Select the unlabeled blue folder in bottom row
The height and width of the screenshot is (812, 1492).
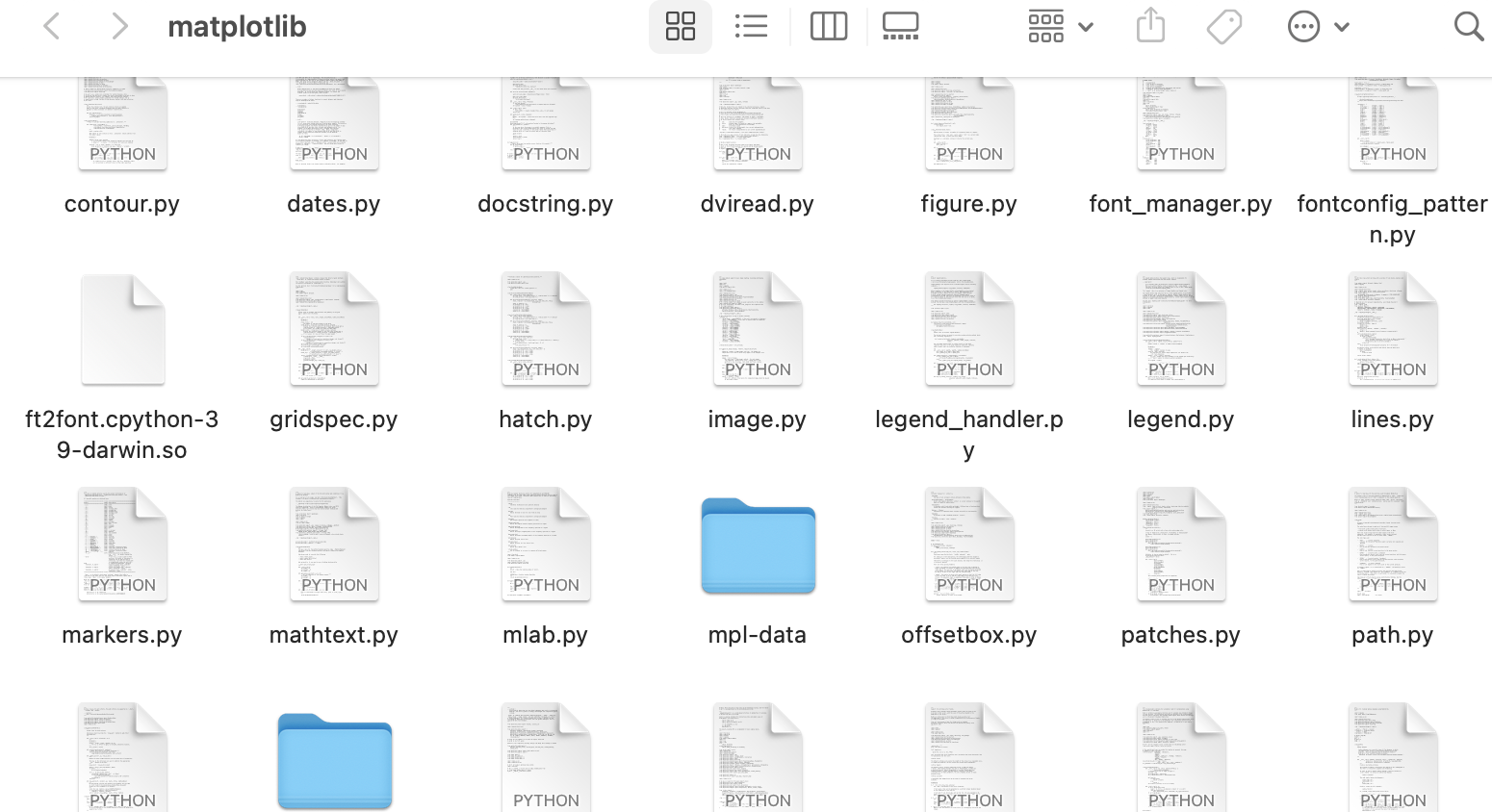334,762
